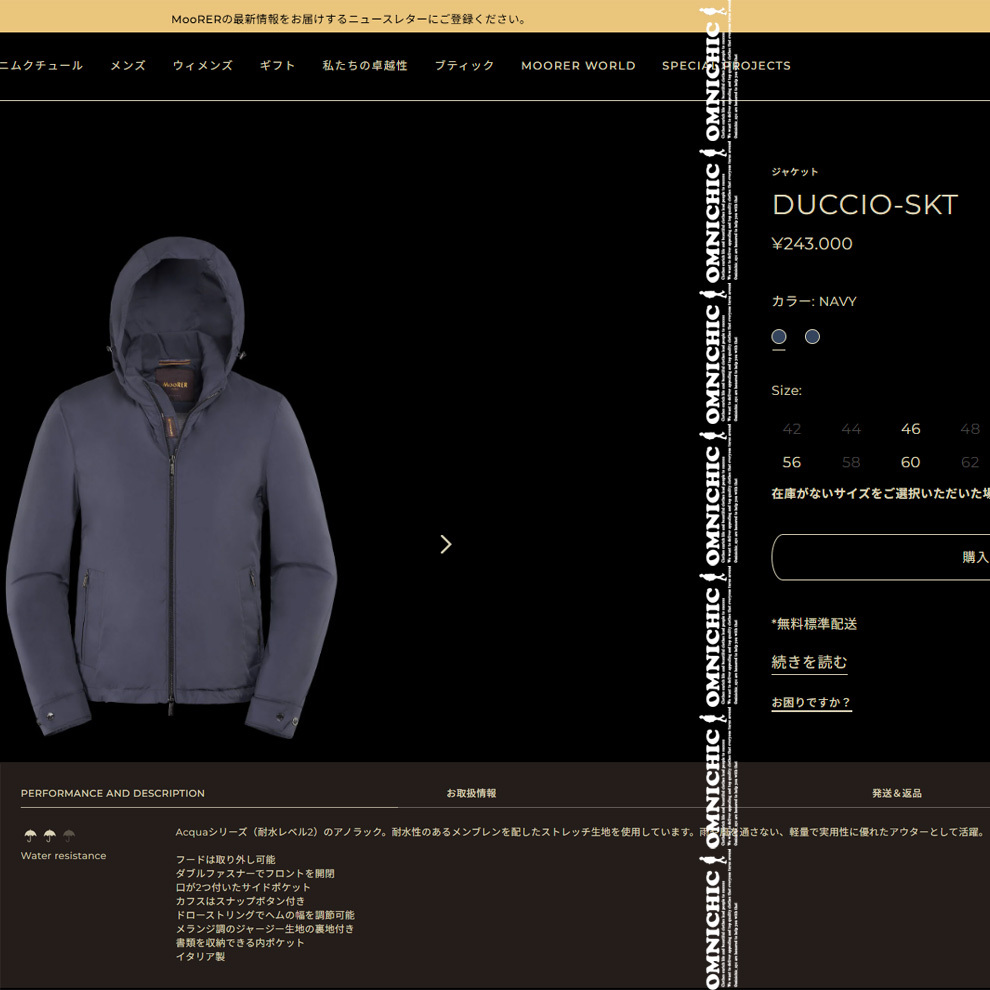Click the newsletter signup banner

[350, 19]
